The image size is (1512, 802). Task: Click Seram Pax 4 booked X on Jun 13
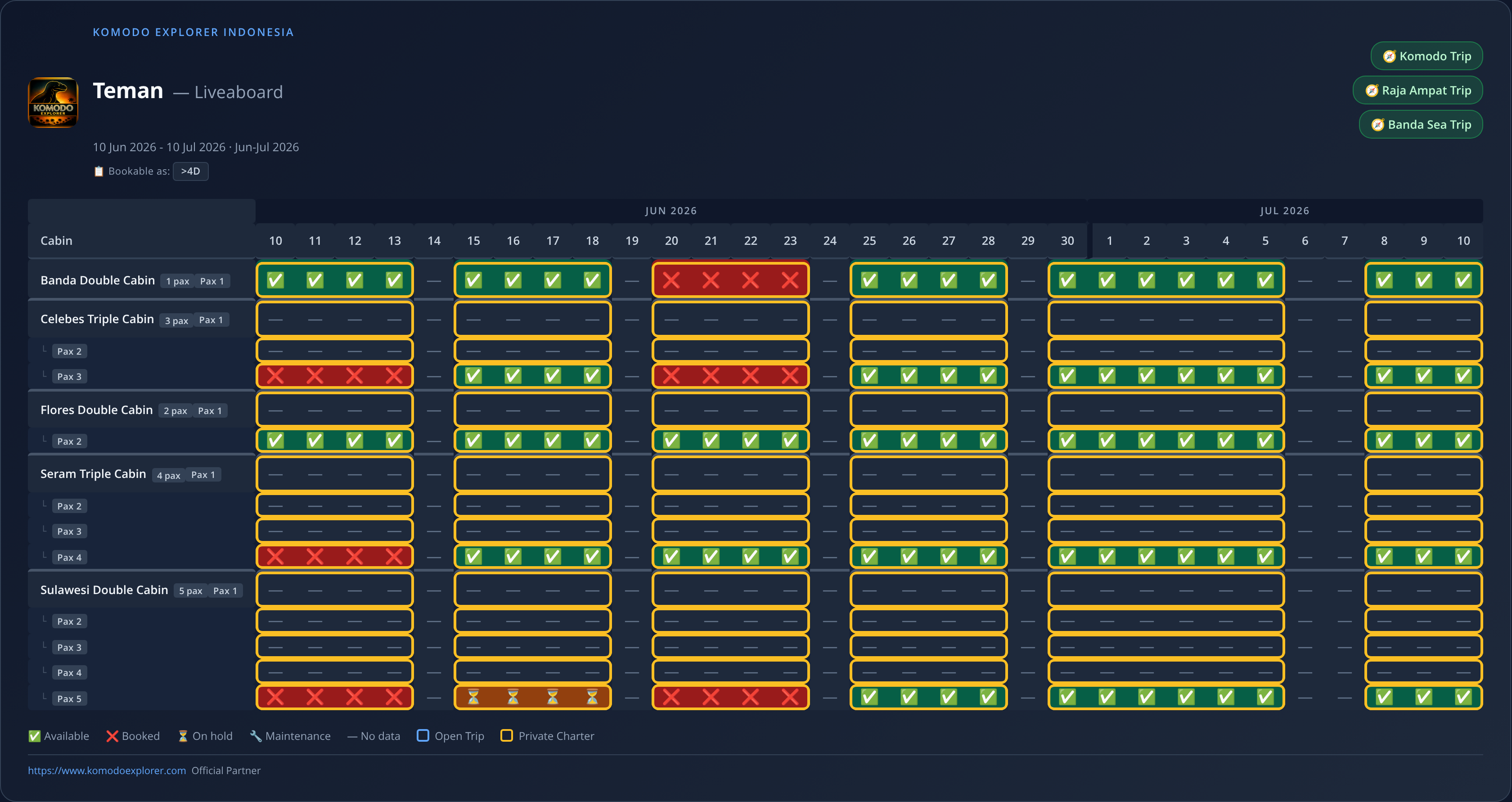395,557
